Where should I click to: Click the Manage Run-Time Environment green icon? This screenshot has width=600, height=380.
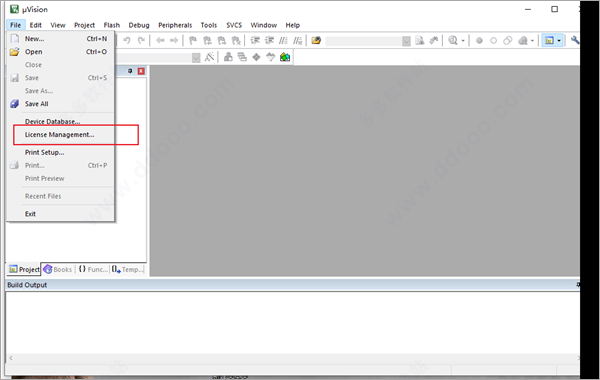pos(285,57)
